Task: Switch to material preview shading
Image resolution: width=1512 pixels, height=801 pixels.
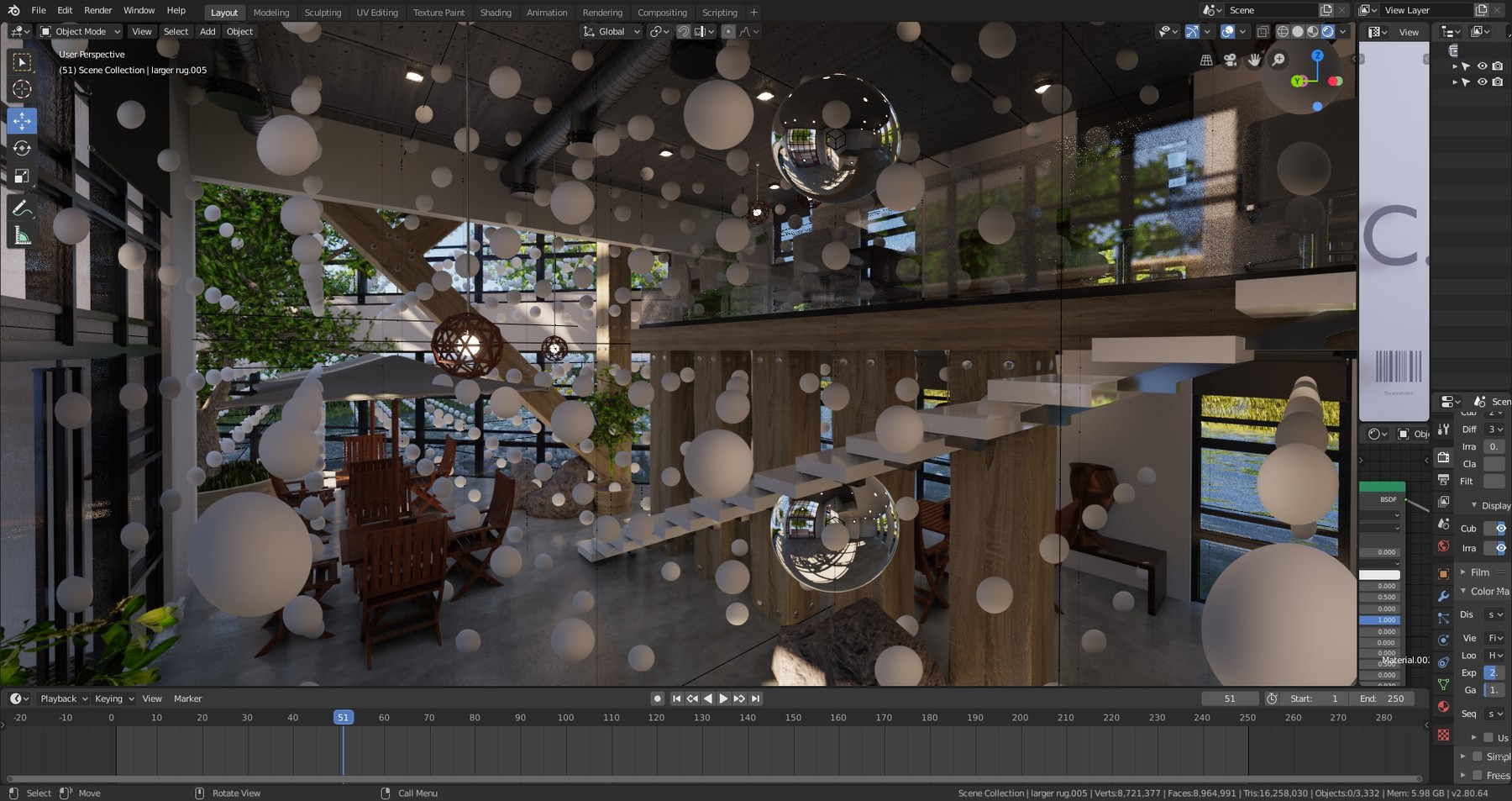Action: click(x=1313, y=32)
